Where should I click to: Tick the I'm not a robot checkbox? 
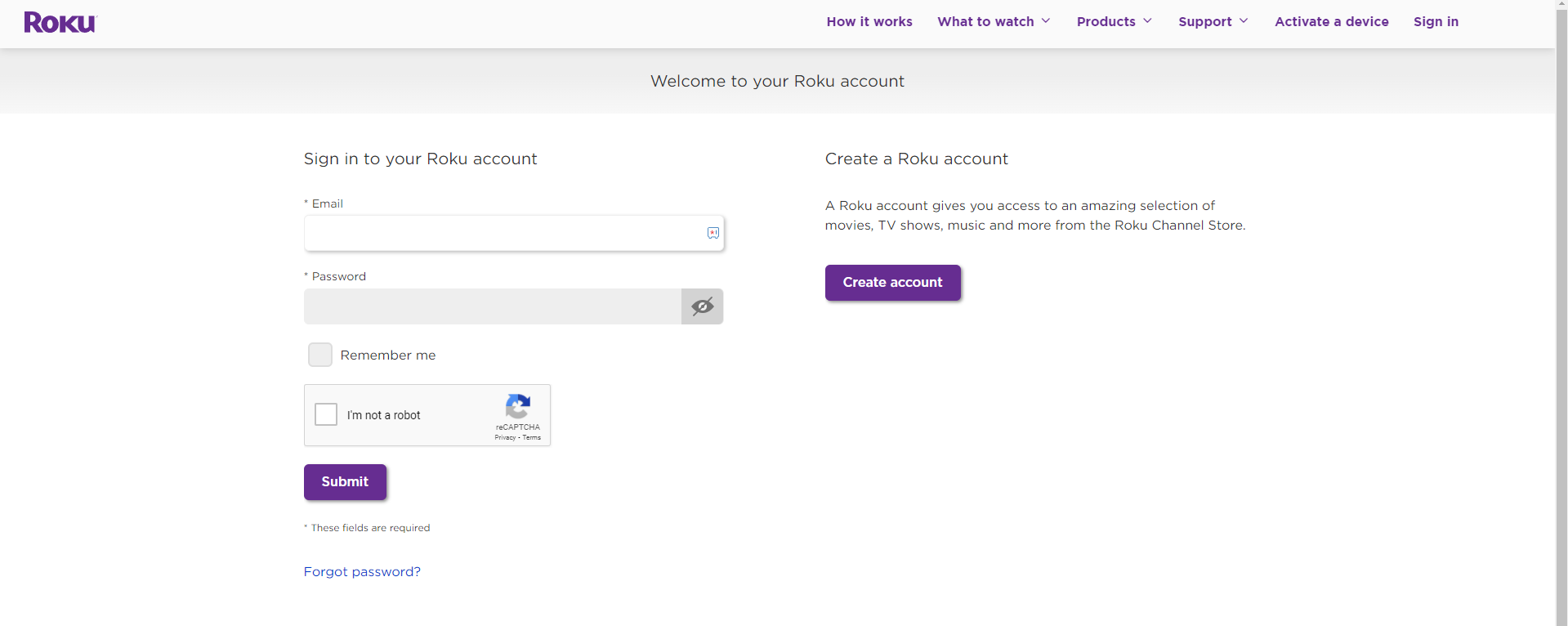(326, 414)
